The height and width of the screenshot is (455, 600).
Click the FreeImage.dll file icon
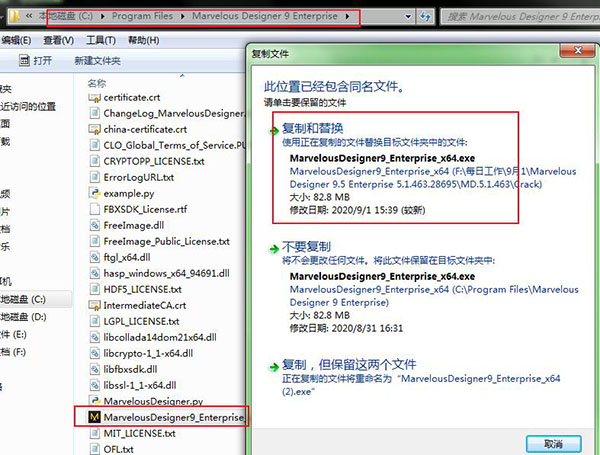click(94, 225)
